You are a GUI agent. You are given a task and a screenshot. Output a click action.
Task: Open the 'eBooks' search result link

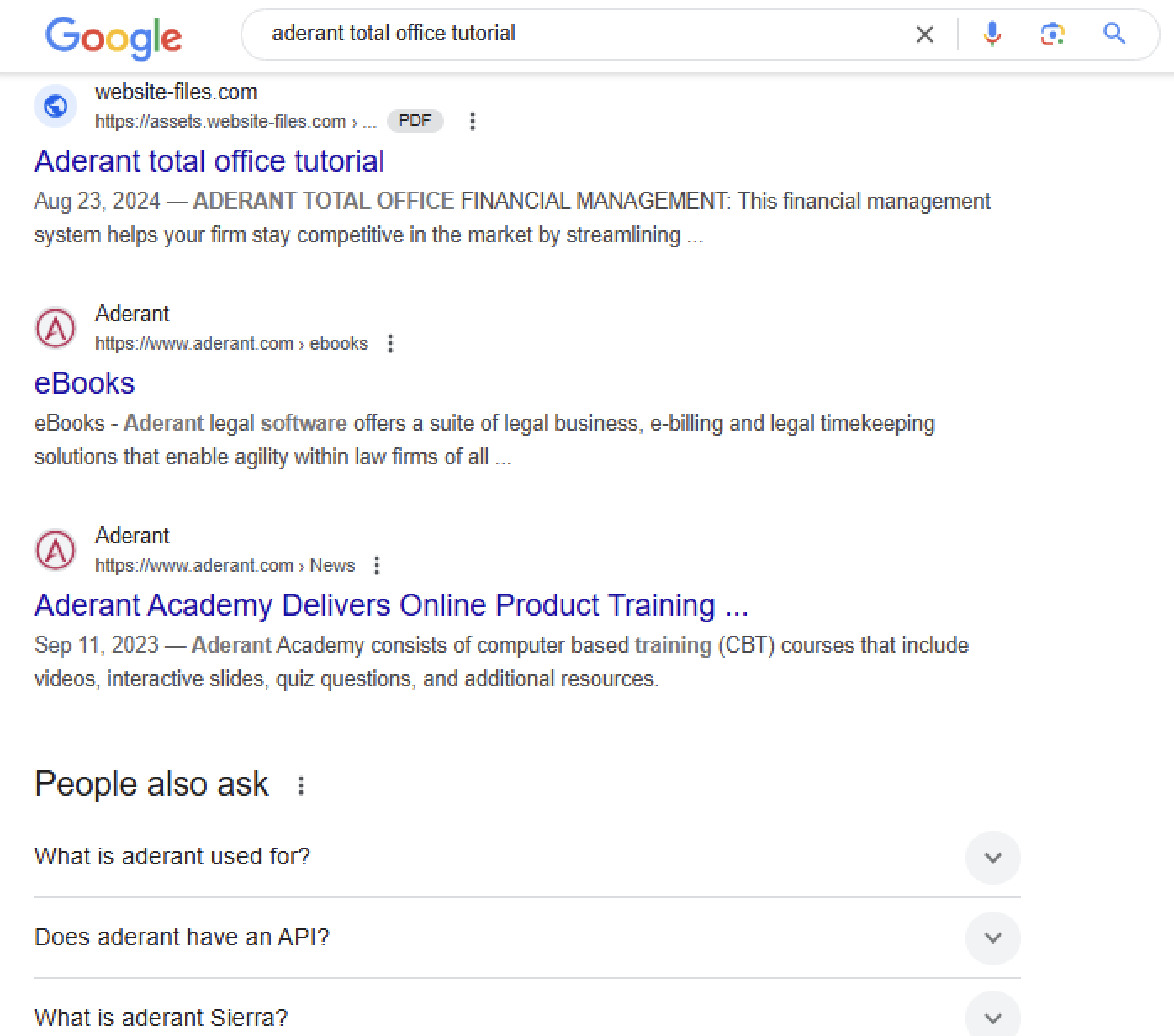(x=84, y=383)
